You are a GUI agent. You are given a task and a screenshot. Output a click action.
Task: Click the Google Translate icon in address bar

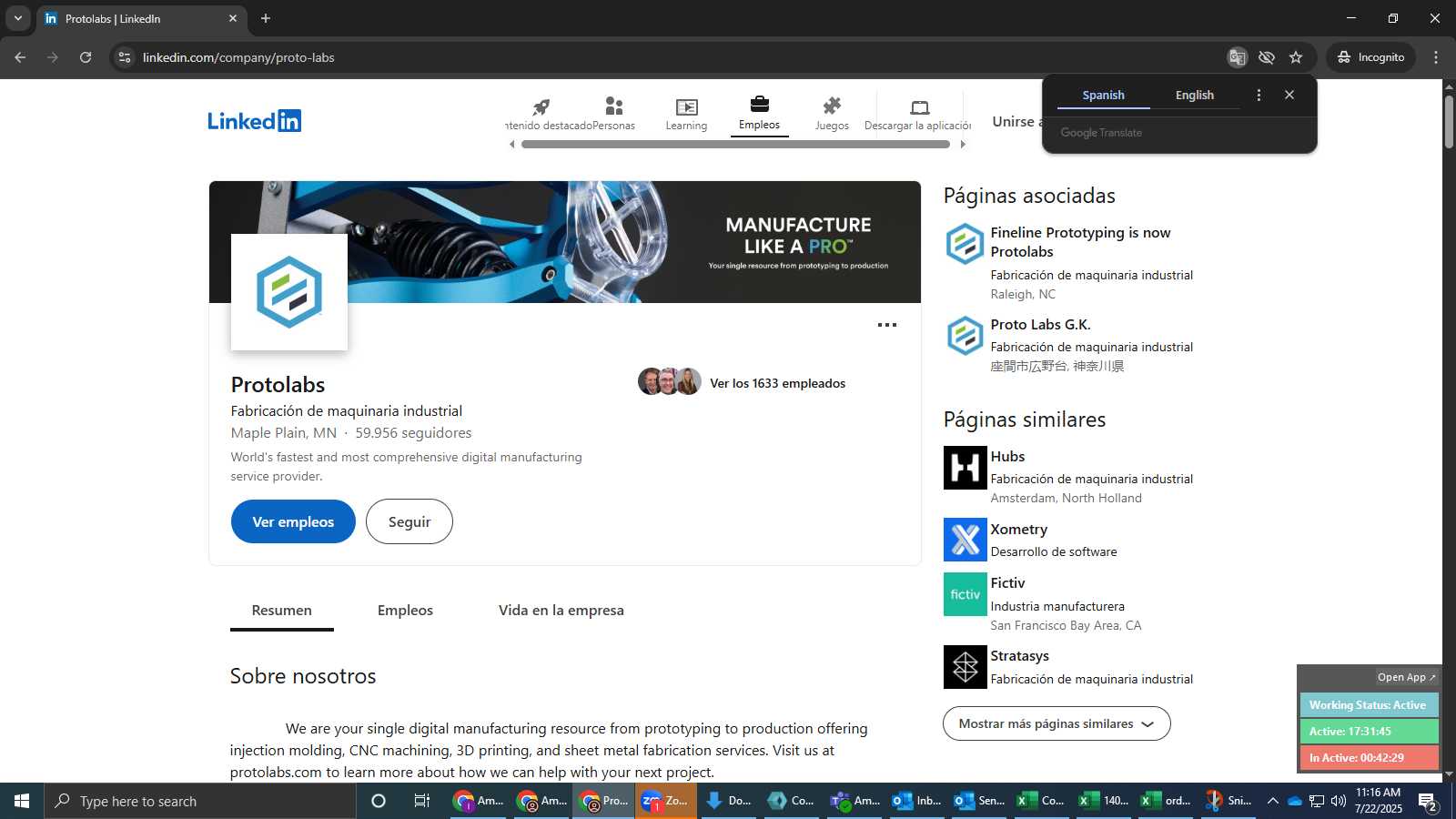(x=1237, y=57)
